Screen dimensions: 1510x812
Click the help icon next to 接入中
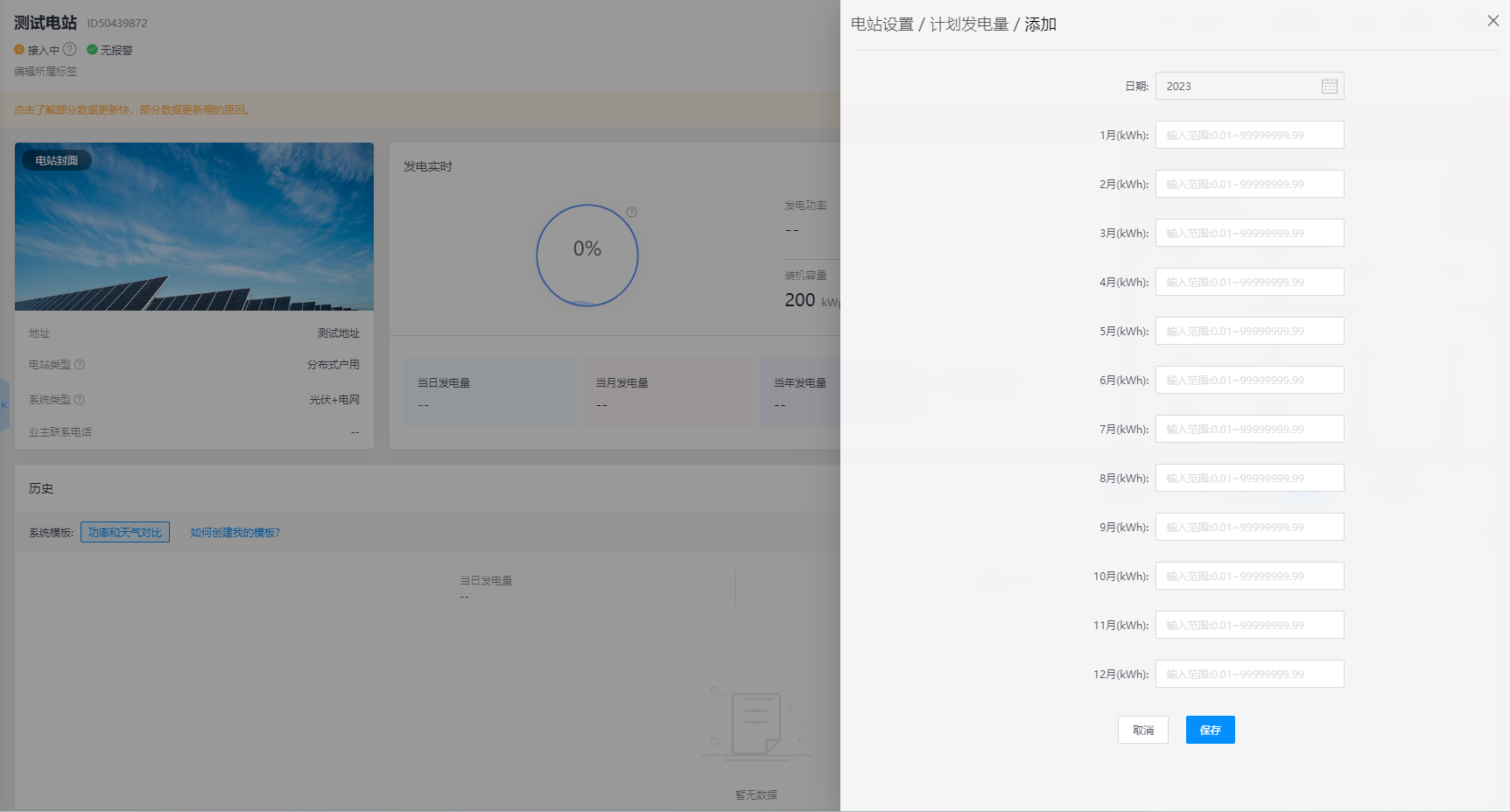tap(70, 50)
